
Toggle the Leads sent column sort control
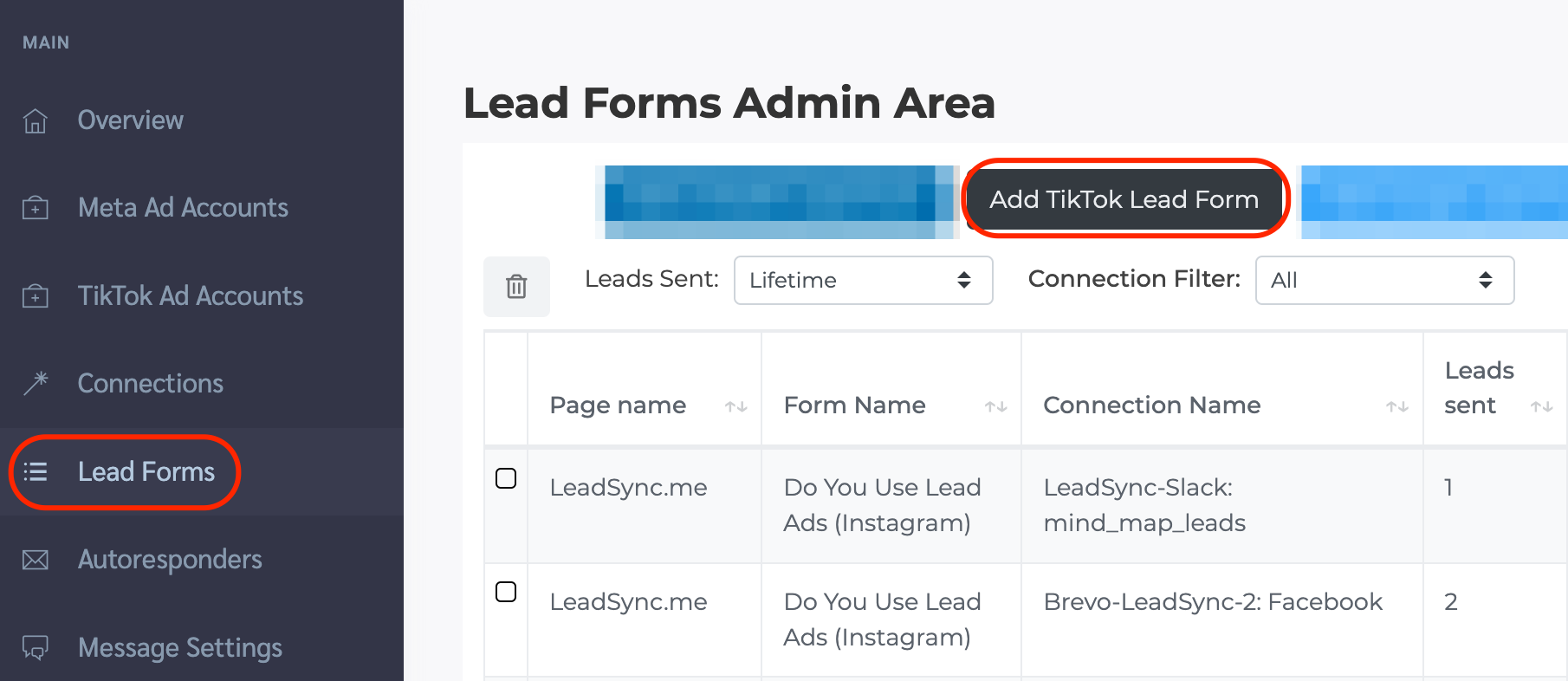tap(1540, 405)
